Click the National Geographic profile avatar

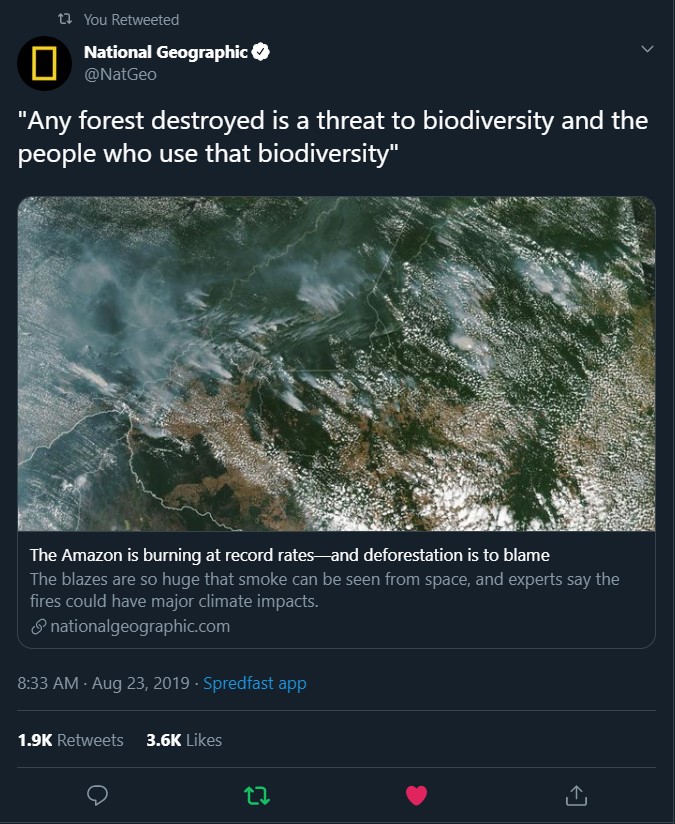click(44, 62)
